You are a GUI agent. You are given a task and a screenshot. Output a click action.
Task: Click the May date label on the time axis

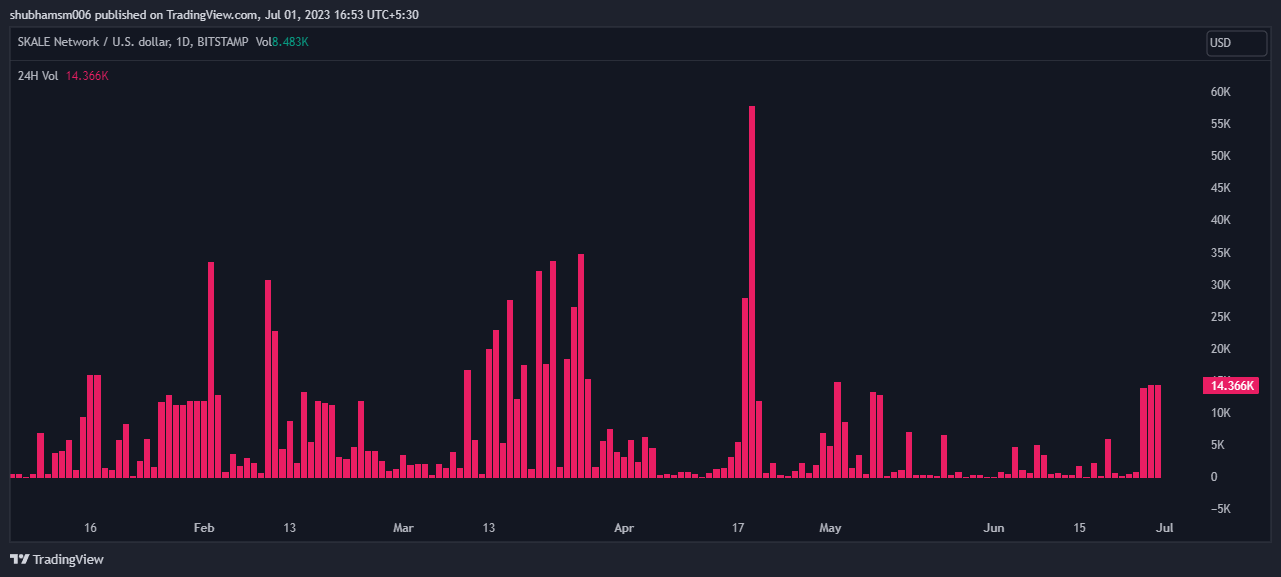(830, 527)
